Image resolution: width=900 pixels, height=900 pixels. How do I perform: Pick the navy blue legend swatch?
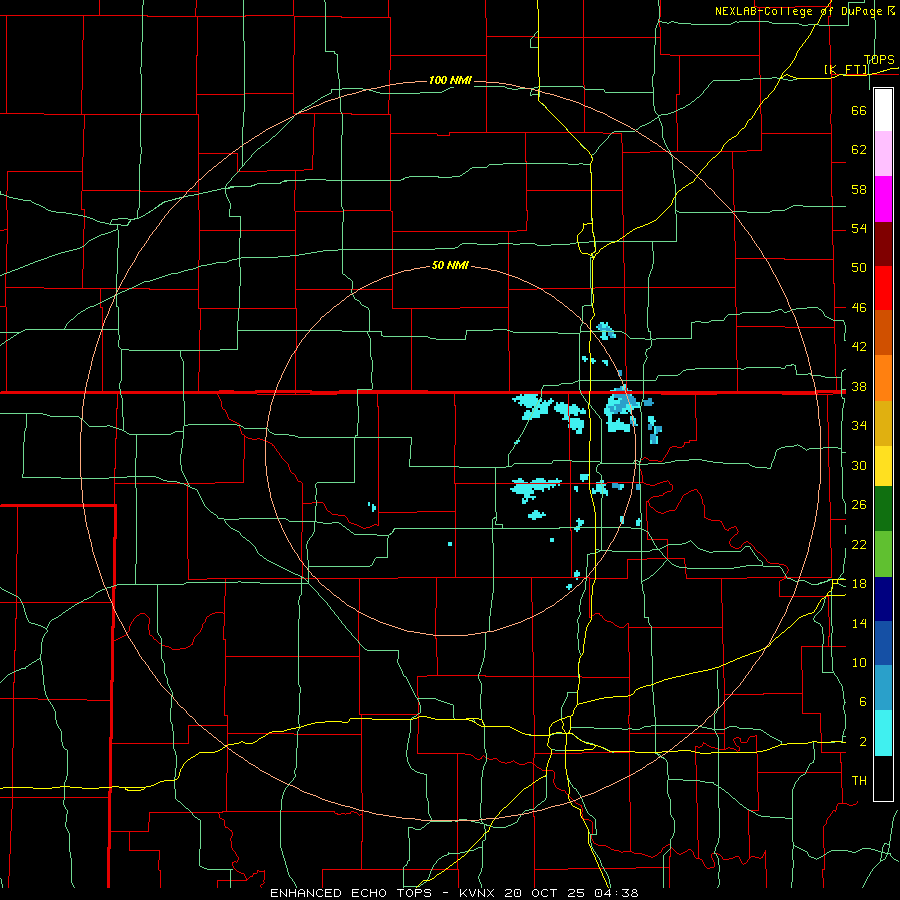point(883,599)
